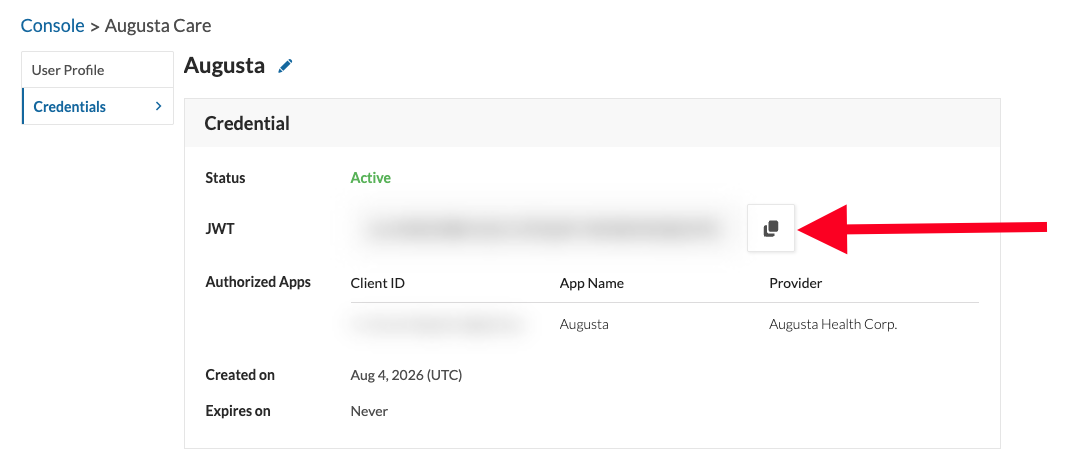
Task: Edit the Augusta name with pencil icon
Action: click(x=286, y=66)
